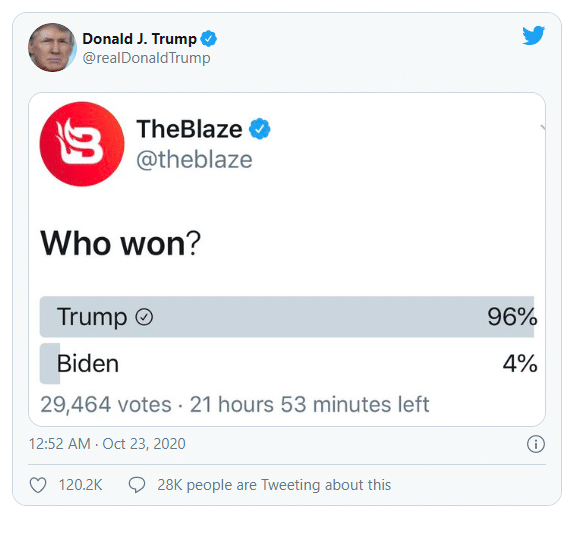Click TheBlaze red flame logo
The image size is (584, 539).
(x=82, y=144)
